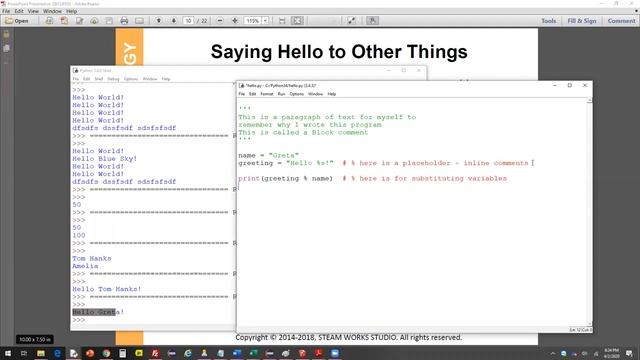Click the Open button in Adobe Reader toolbar
640x360 pixels.
coord(17,21)
